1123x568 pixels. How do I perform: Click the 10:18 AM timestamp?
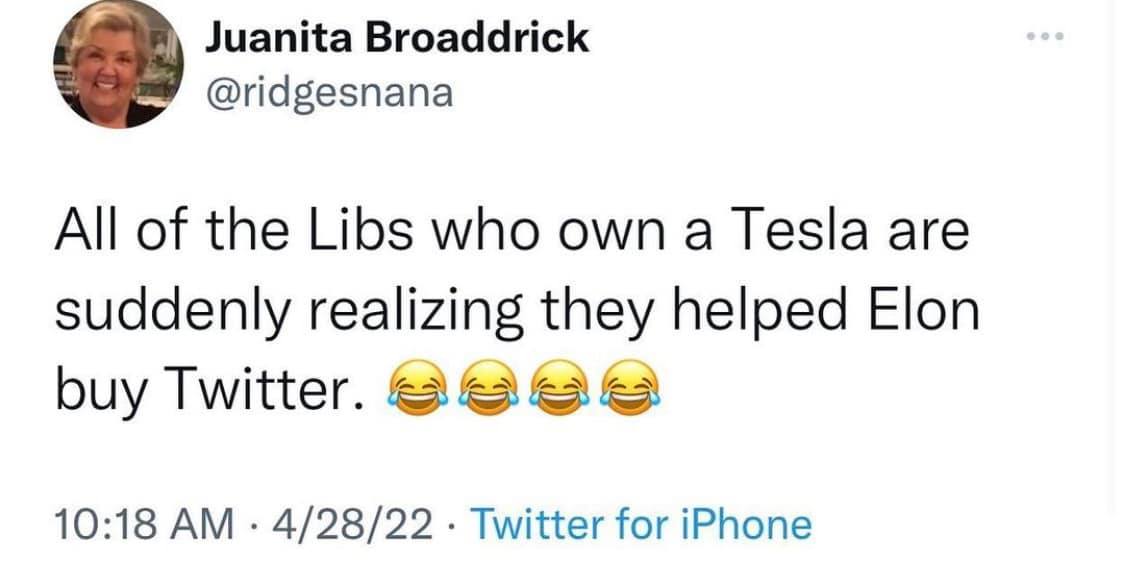(140, 524)
